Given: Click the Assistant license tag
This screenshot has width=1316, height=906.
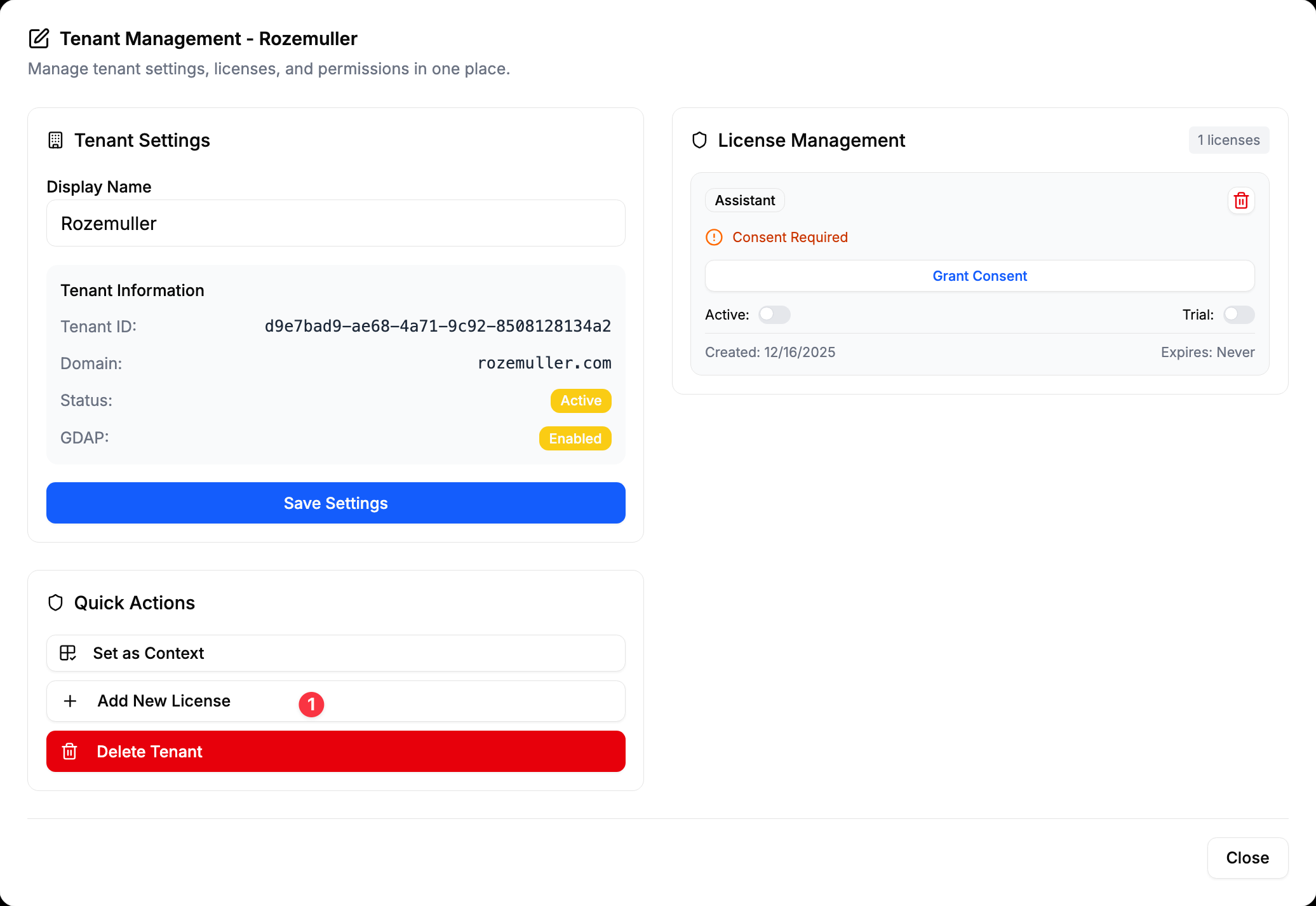Looking at the screenshot, I should [744, 201].
